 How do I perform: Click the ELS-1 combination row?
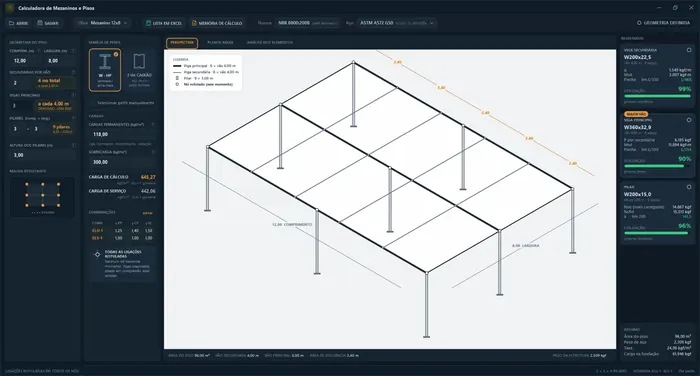pyautogui.click(x=121, y=238)
